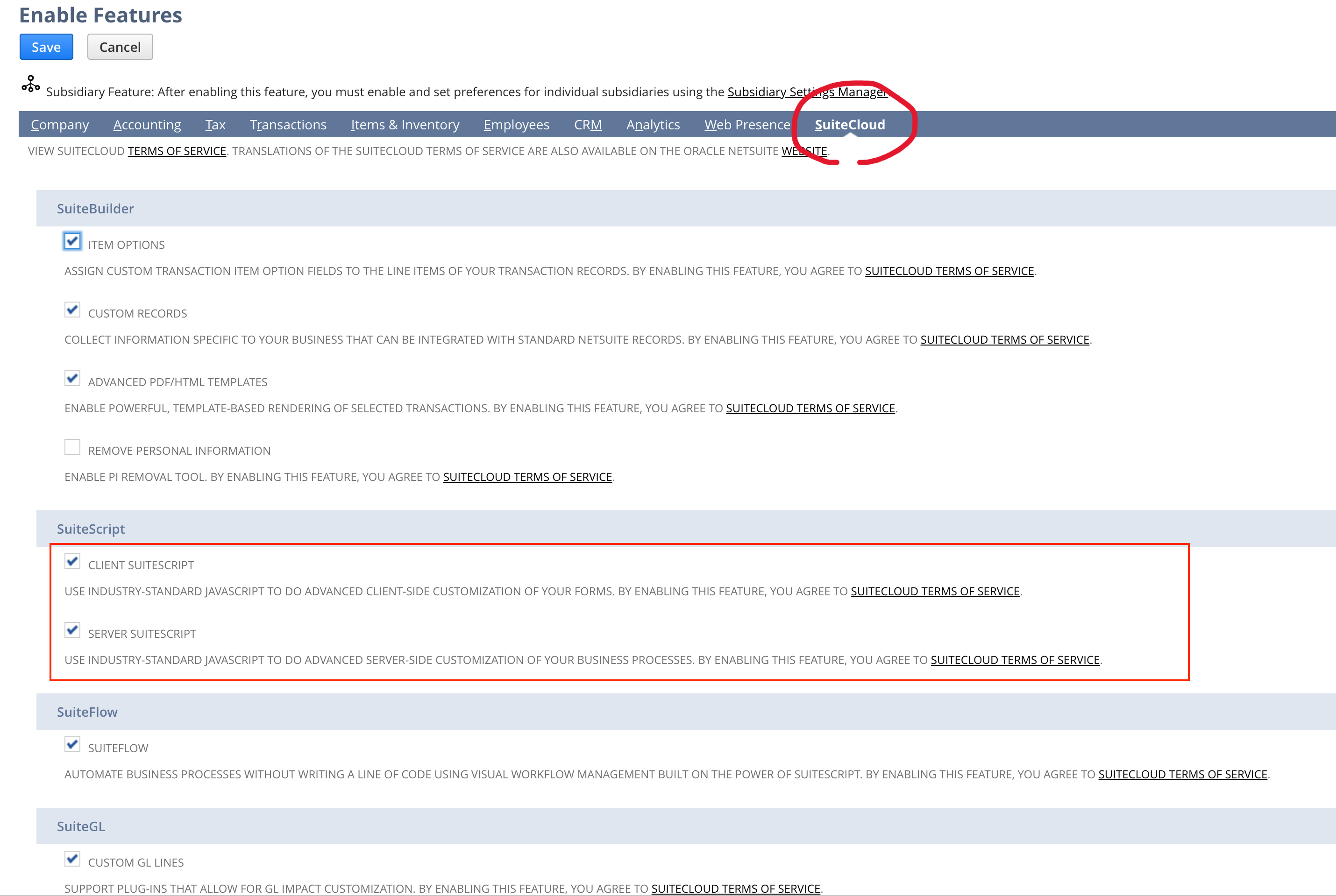Image resolution: width=1336 pixels, height=896 pixels.
Task: Open Terms link under Remove Personal Information
Action: click(528, 477)
